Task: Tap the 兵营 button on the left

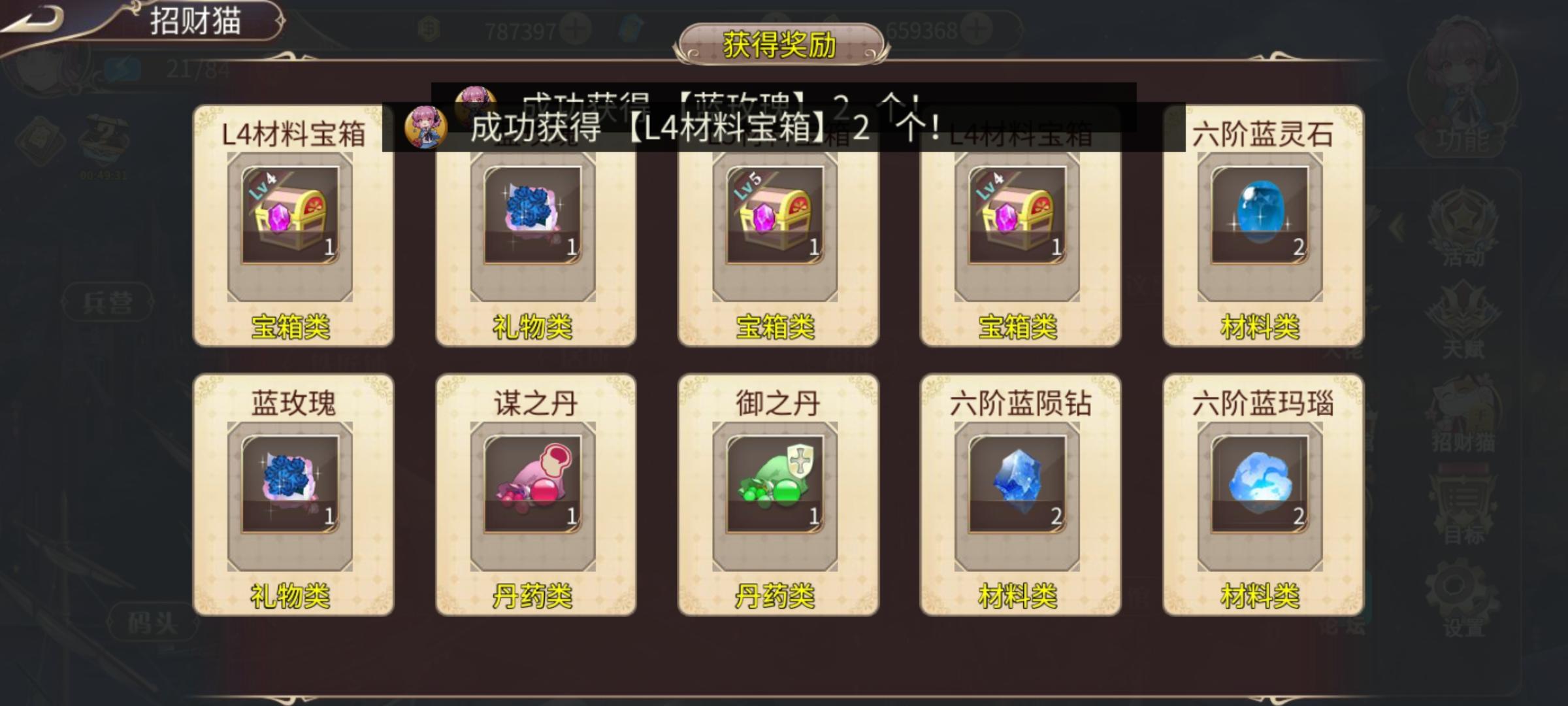Action: point(108,303)
